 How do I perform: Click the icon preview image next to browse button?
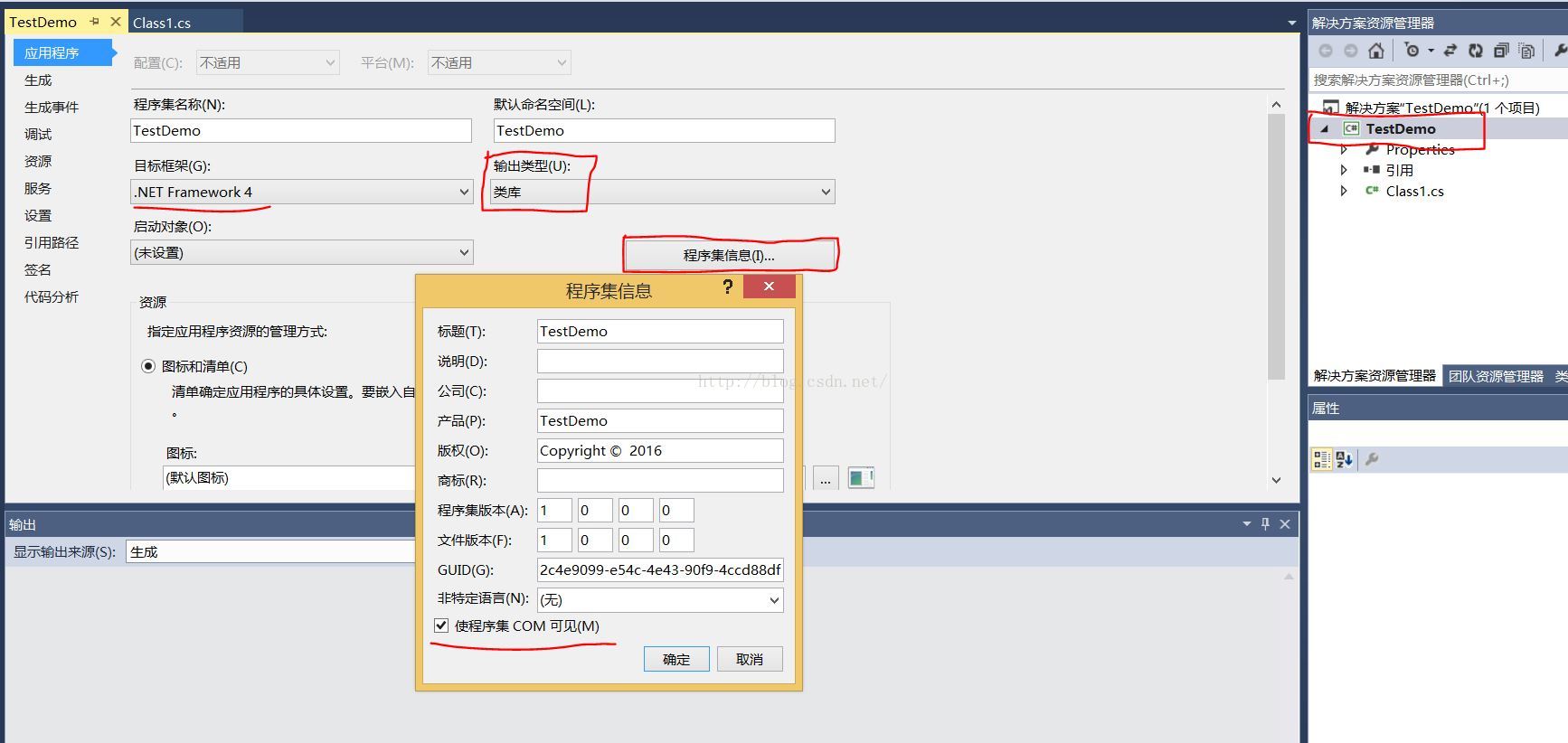coord(861,478)
